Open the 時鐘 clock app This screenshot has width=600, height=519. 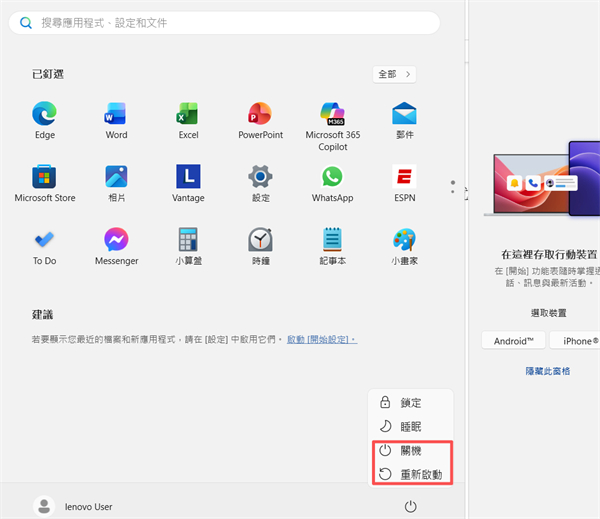[260, 247]
